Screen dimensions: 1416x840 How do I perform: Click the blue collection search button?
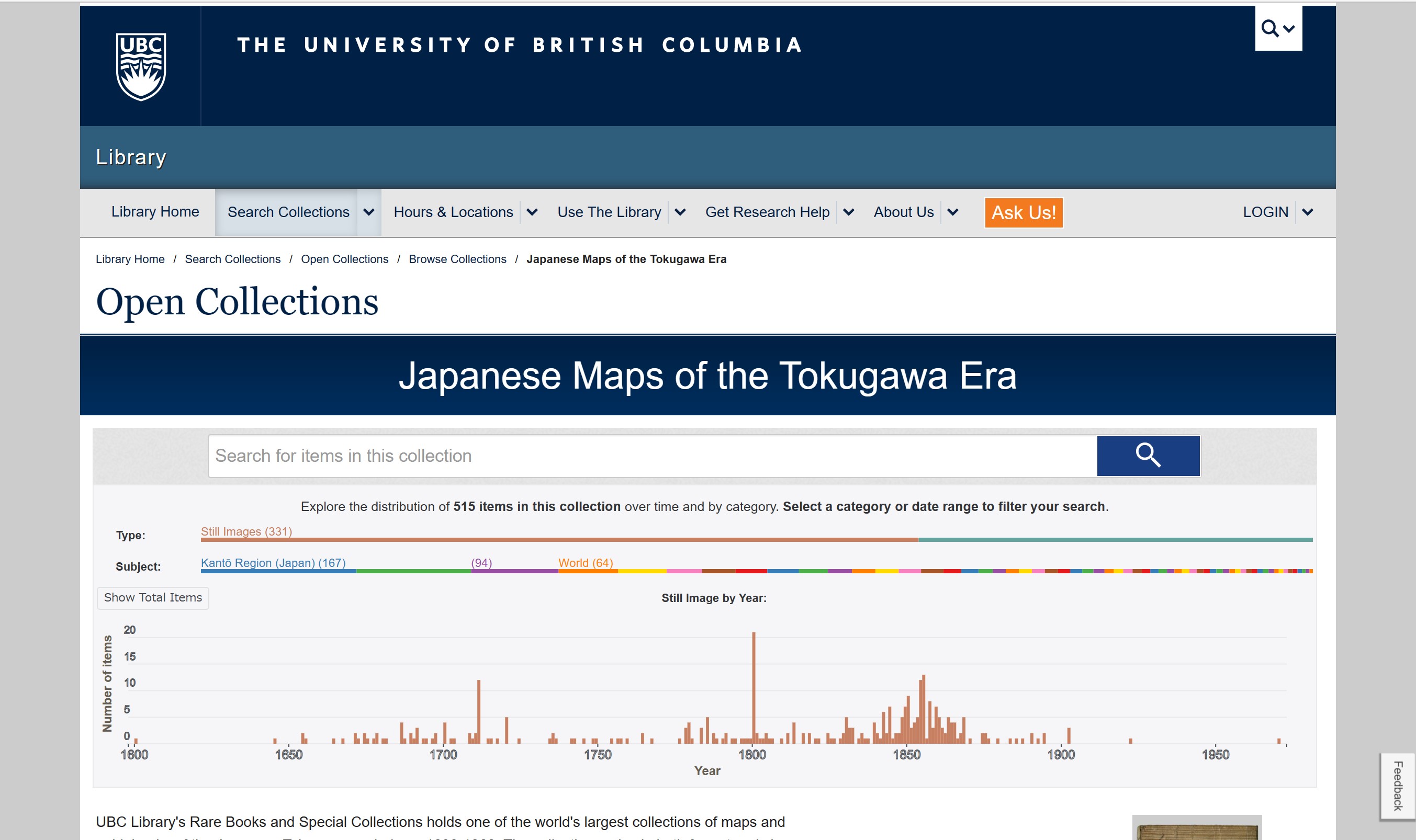1148,455
